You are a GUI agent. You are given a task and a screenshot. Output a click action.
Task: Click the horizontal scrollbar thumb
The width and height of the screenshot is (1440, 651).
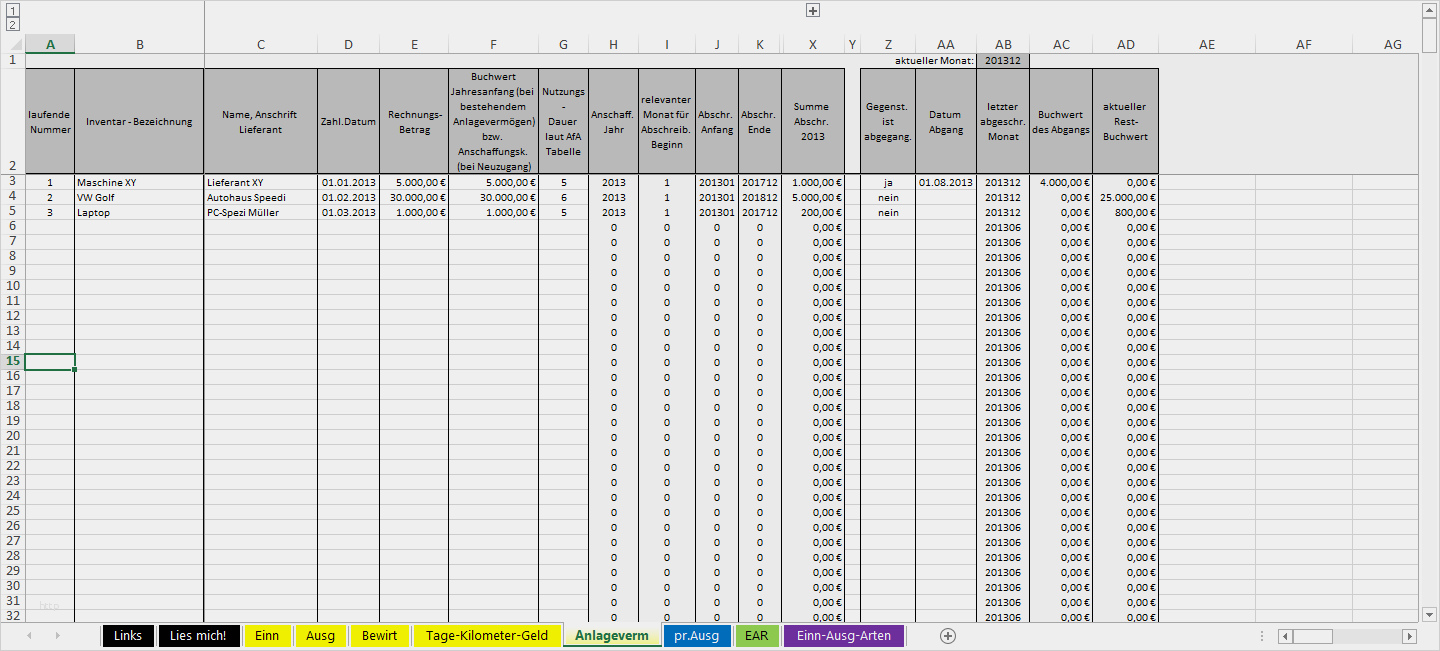tap(1313, 636)
